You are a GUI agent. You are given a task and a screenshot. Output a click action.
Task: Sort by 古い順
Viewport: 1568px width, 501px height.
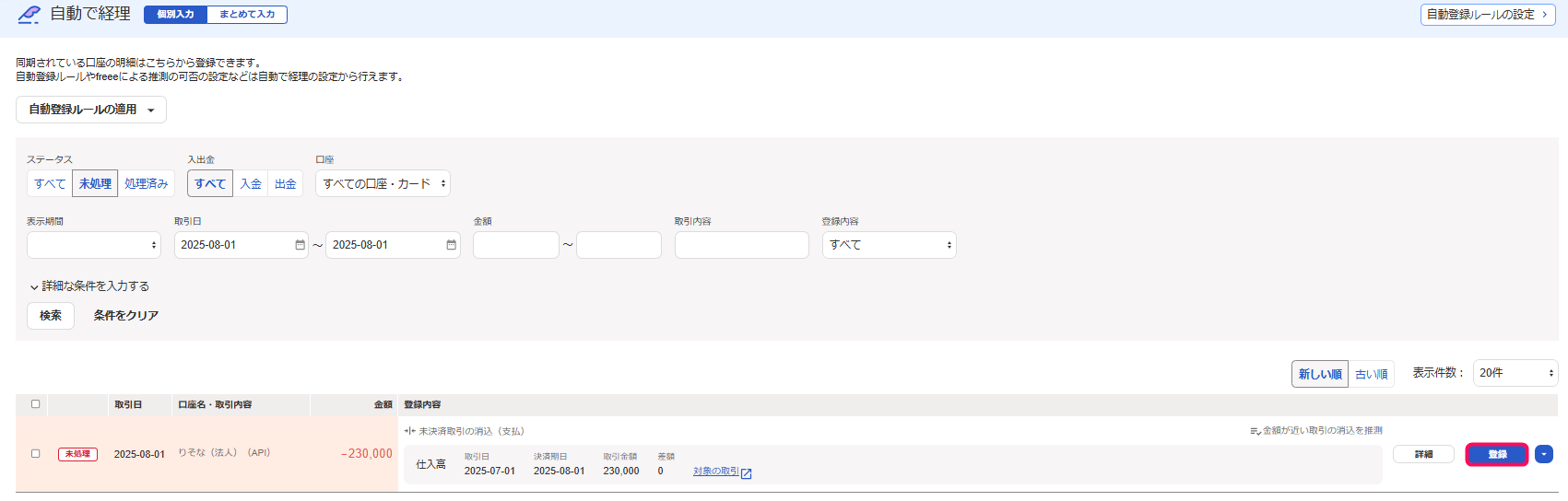click(x=1372, y=374)
